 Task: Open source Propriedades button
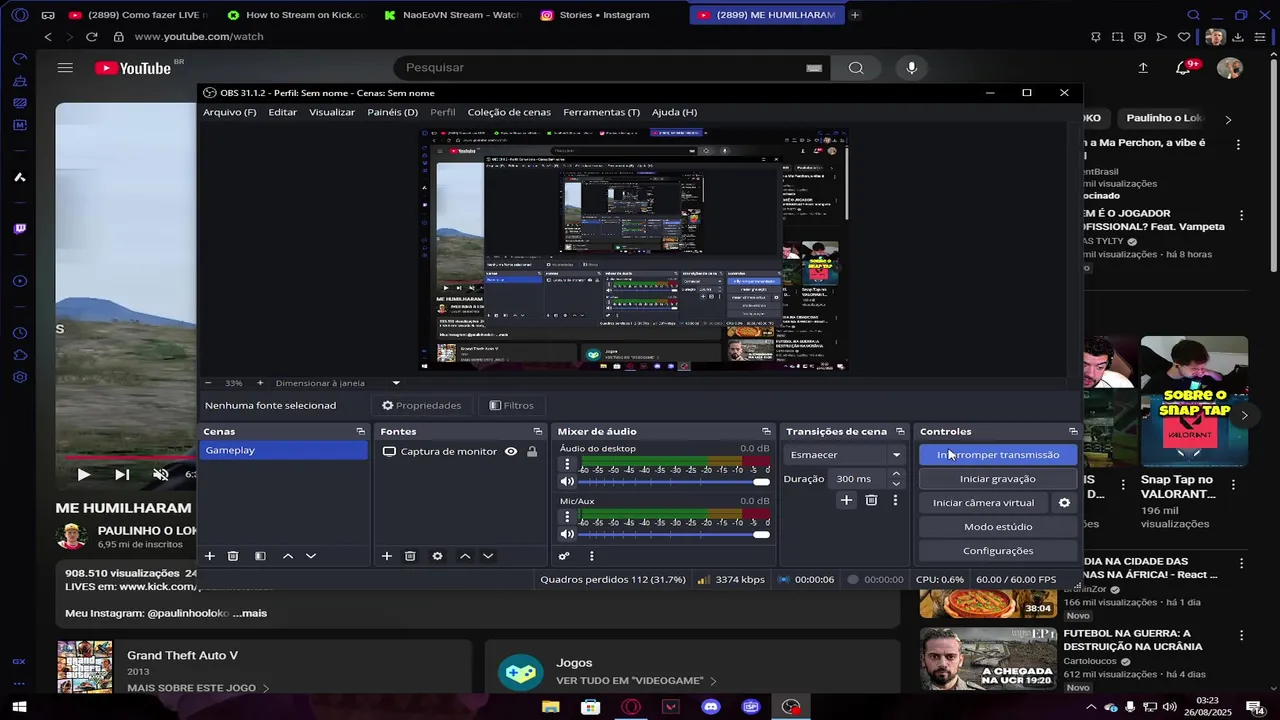tap(422, 405)
